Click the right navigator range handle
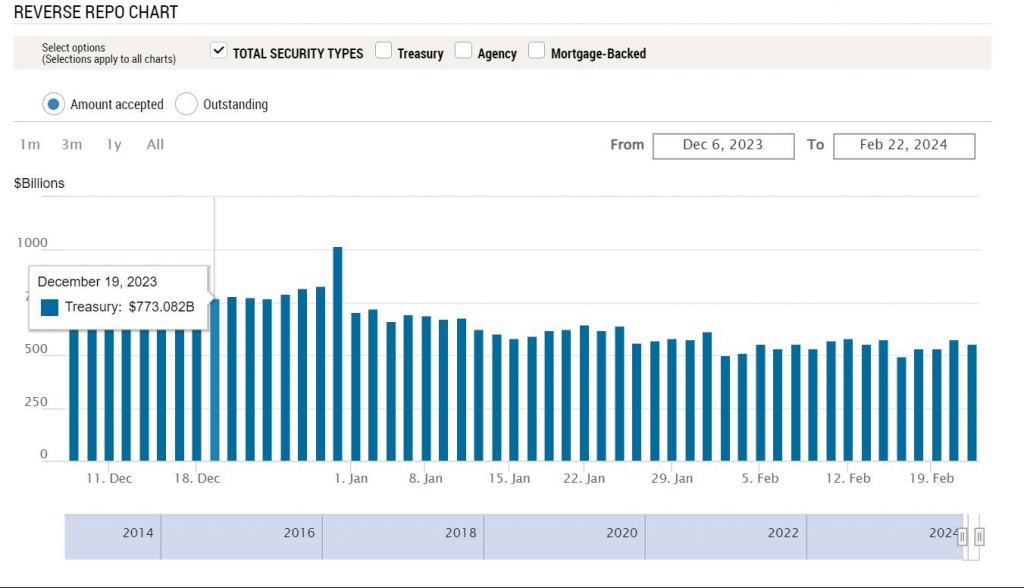Image resolution: width=1024 pixels, height=588 pixels. (979, 537)
